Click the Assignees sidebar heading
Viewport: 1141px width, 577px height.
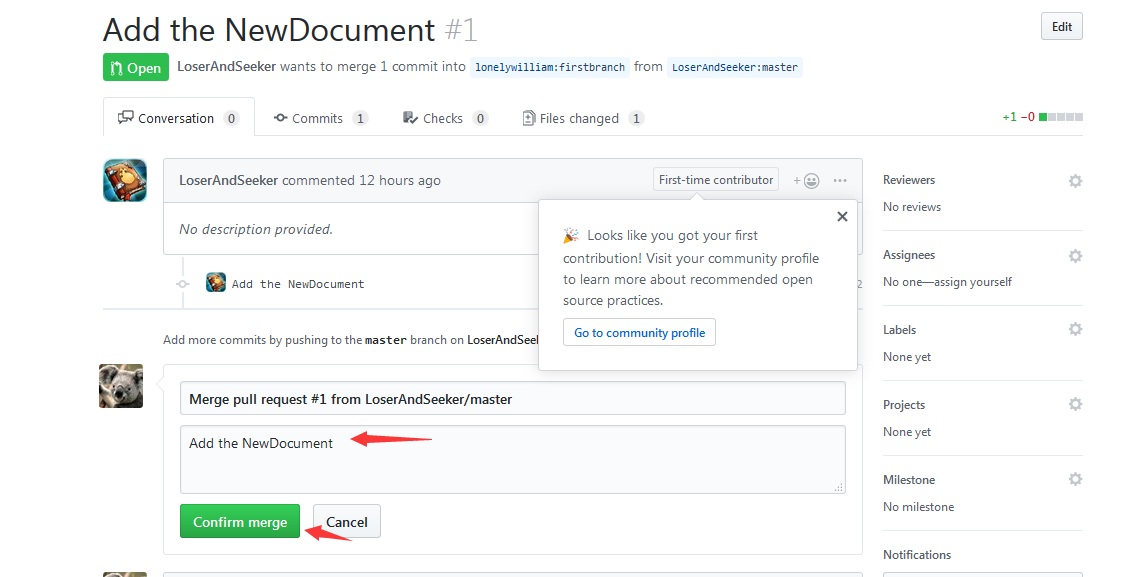(x=909, y=255)
